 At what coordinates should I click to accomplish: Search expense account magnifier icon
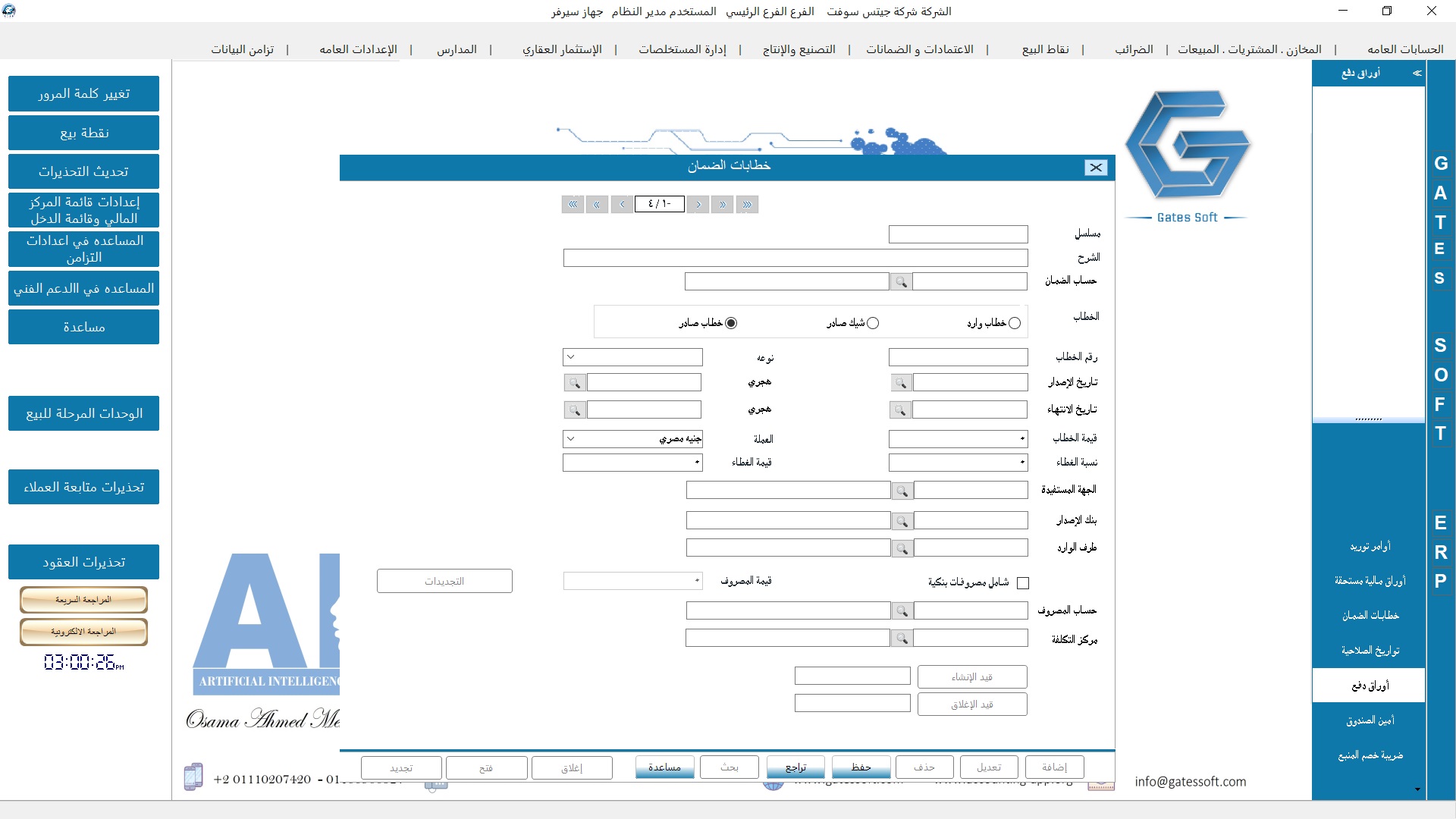pyautogui.click(x=902, y=611)
